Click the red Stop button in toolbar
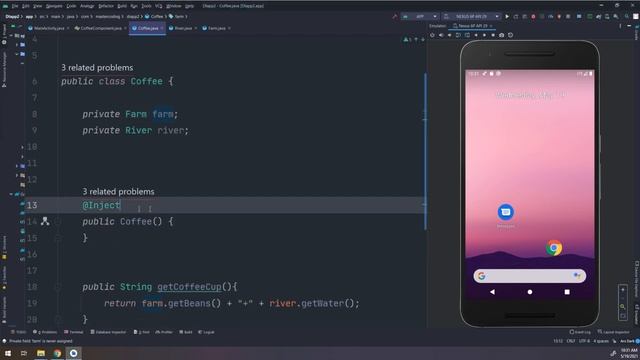The image size is (640, 360). 533,16
